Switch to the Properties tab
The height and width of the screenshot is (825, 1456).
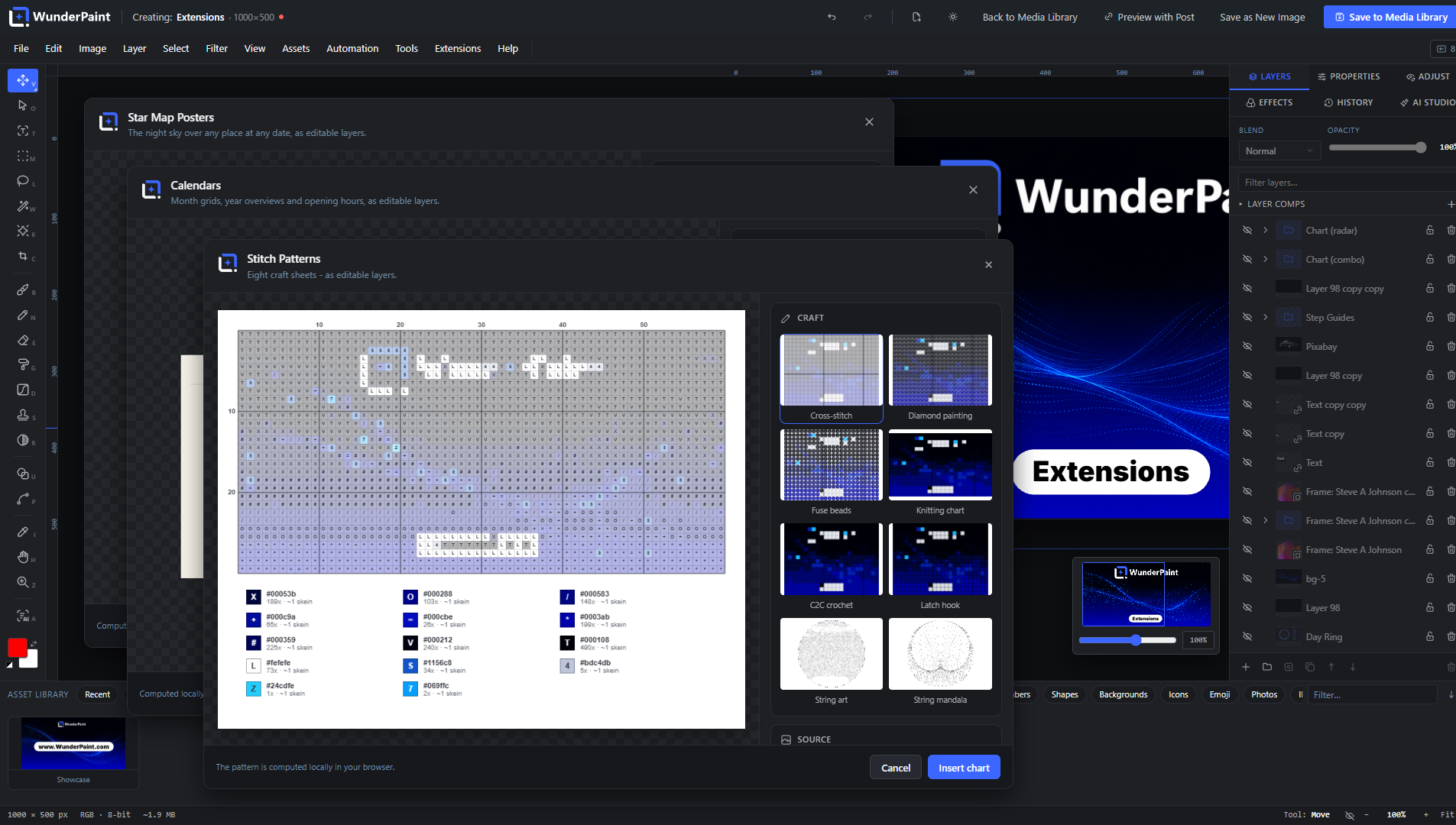click(x=1348, y=76)
